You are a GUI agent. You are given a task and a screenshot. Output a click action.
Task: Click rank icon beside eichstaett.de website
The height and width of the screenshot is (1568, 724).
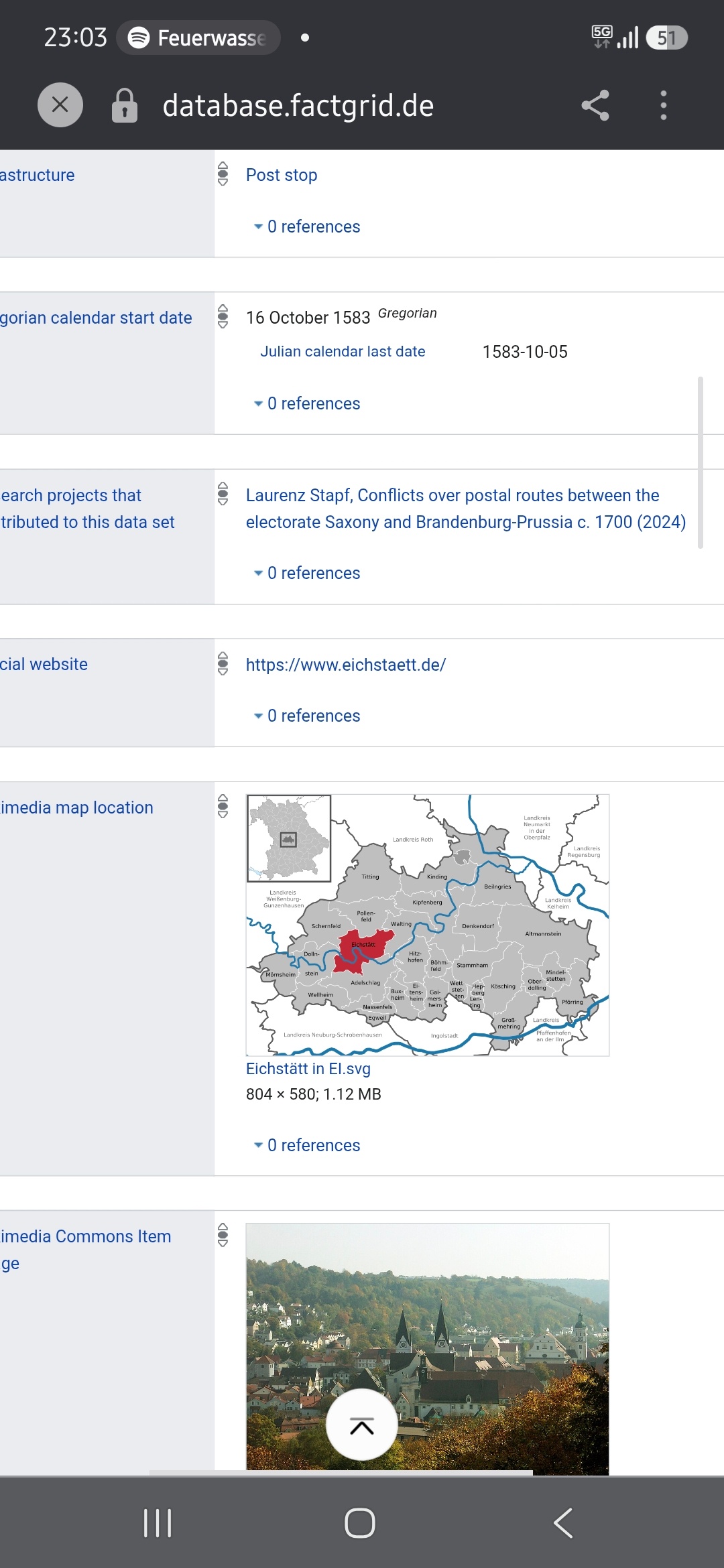click(x=223, y=663)
